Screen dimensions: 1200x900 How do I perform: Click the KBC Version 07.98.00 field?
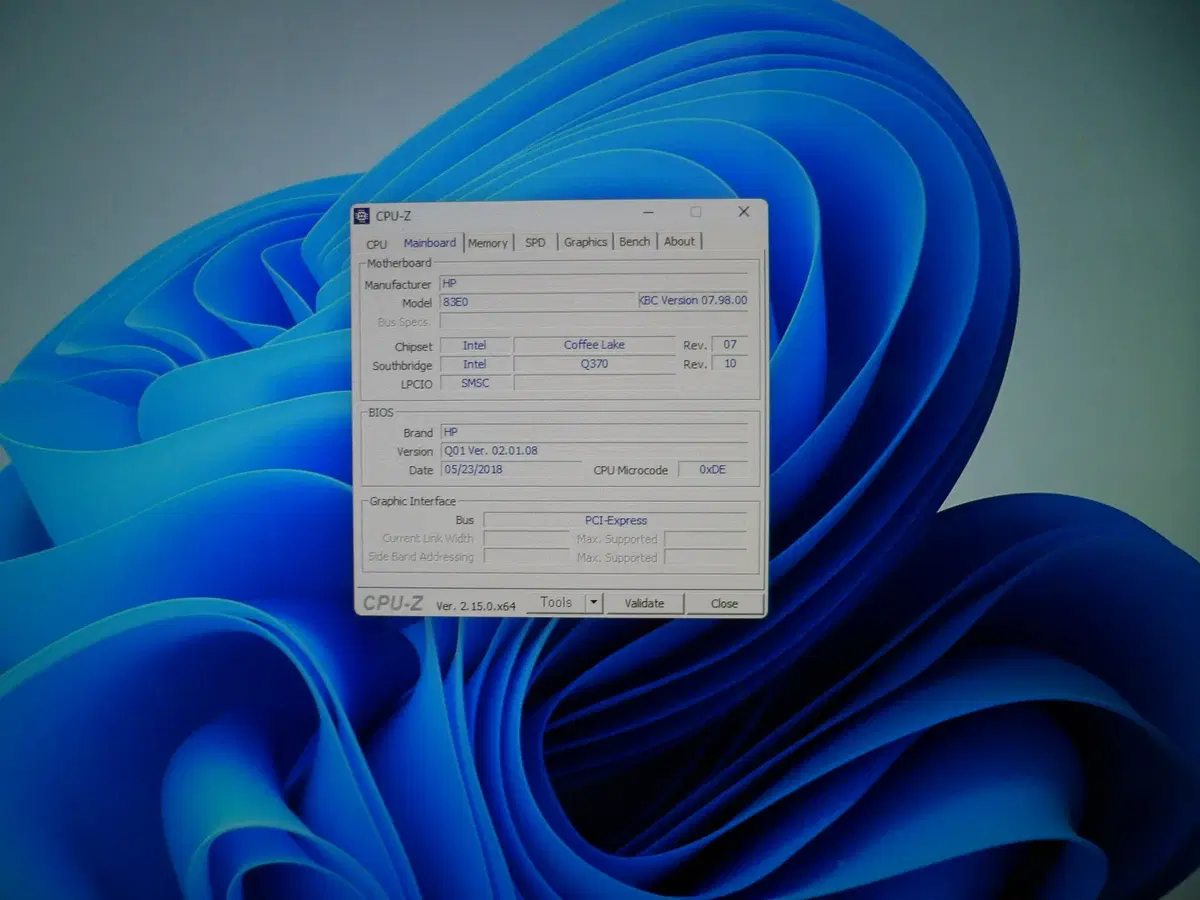coord(693,300)
